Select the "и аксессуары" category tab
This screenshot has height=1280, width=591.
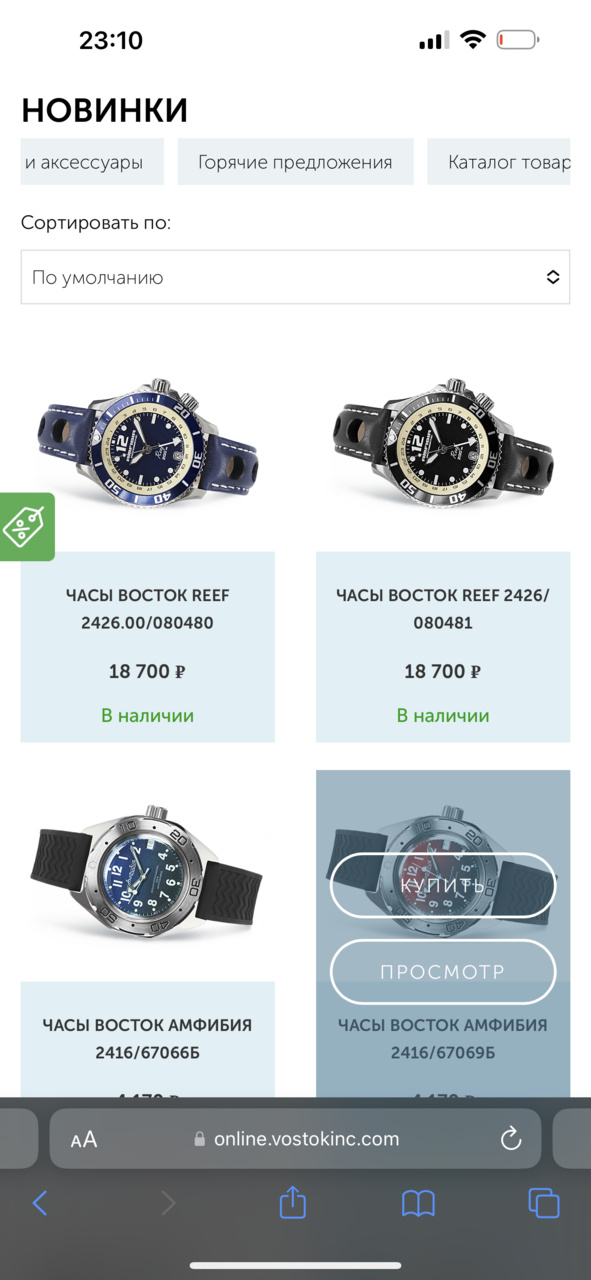point(92,162)
